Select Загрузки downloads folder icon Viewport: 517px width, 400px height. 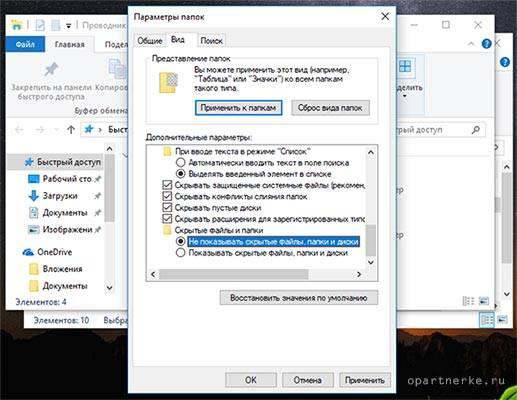(34, 196)
